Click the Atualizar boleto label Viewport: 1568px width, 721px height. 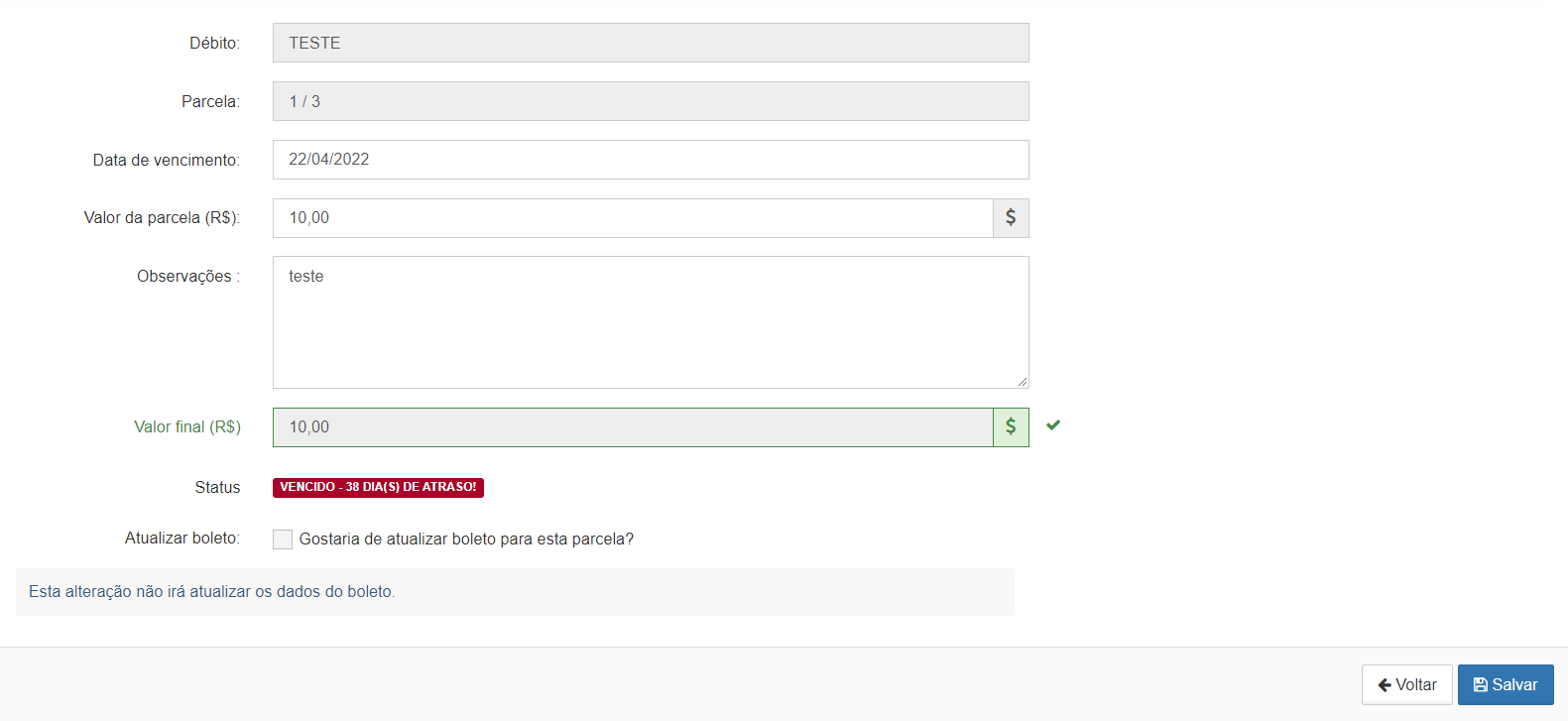point(182,538)
